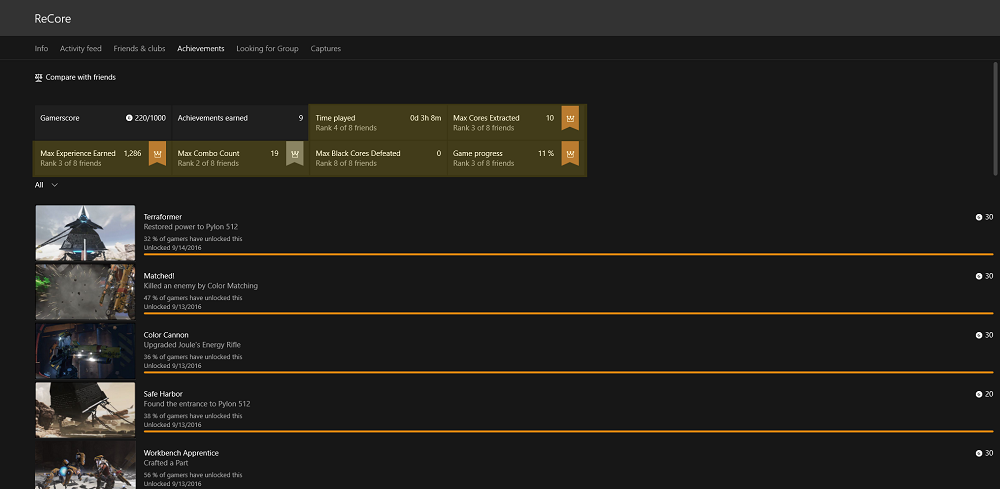Screen dimensions: 1000x489
Task: Select the Achievements earned stat tile
Action: pyautogui.click(x=240, y=122)
